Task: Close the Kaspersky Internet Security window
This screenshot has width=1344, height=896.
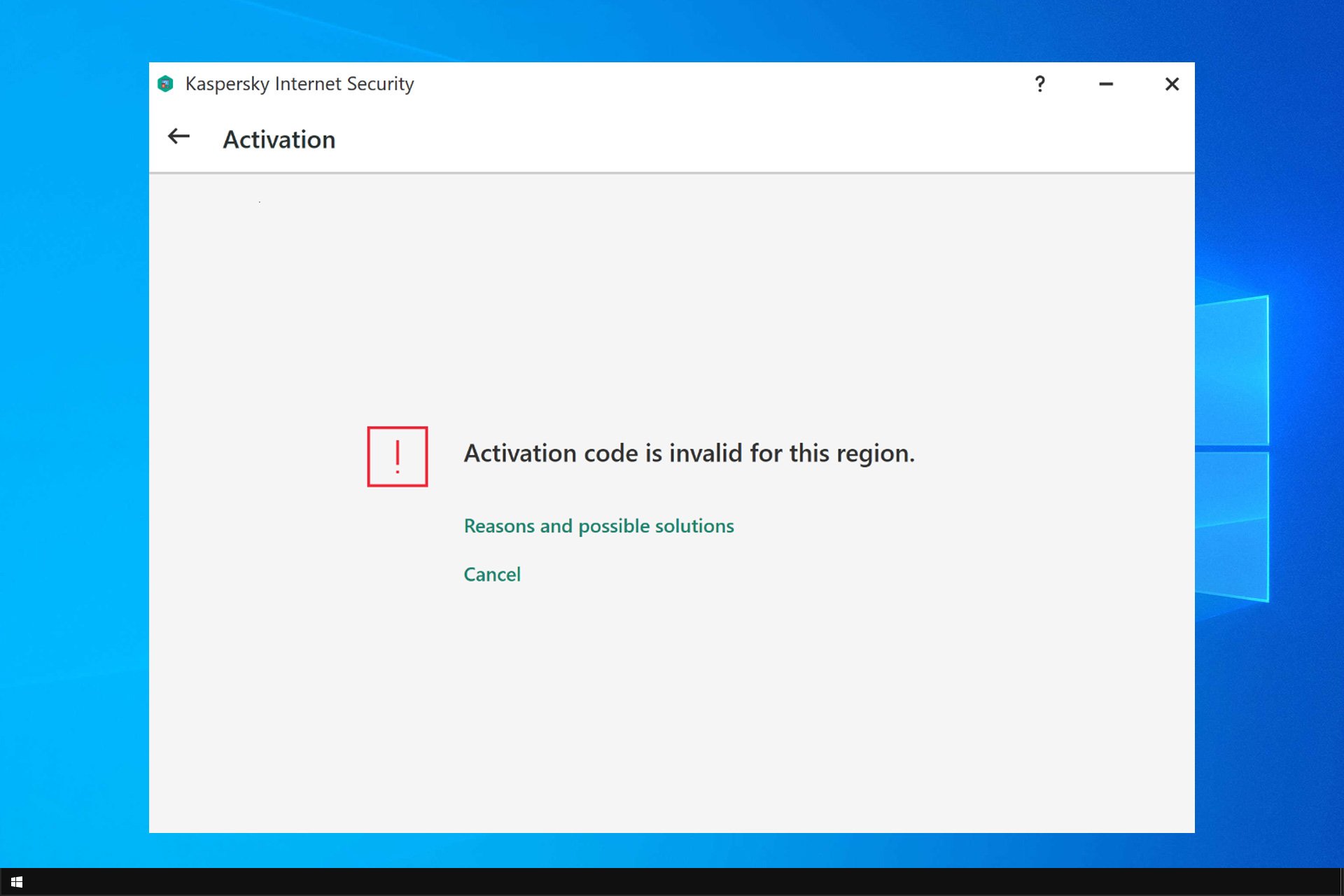Action: point(1172,84)
